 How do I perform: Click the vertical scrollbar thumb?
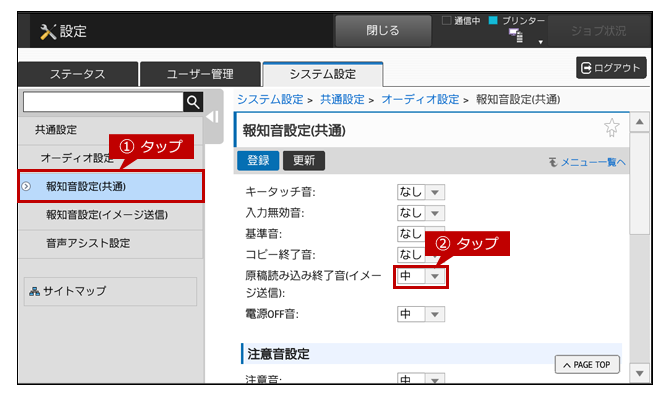coord(640,183)
